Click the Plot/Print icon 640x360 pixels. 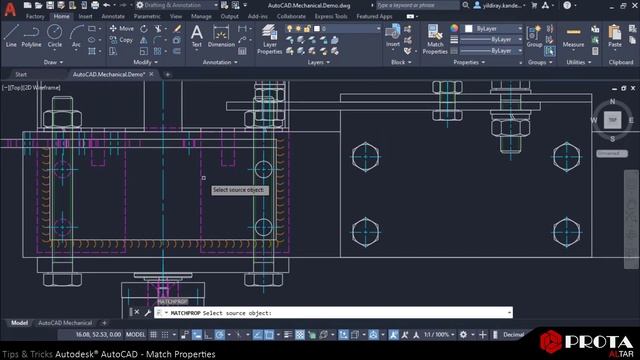tap(95, 5)
